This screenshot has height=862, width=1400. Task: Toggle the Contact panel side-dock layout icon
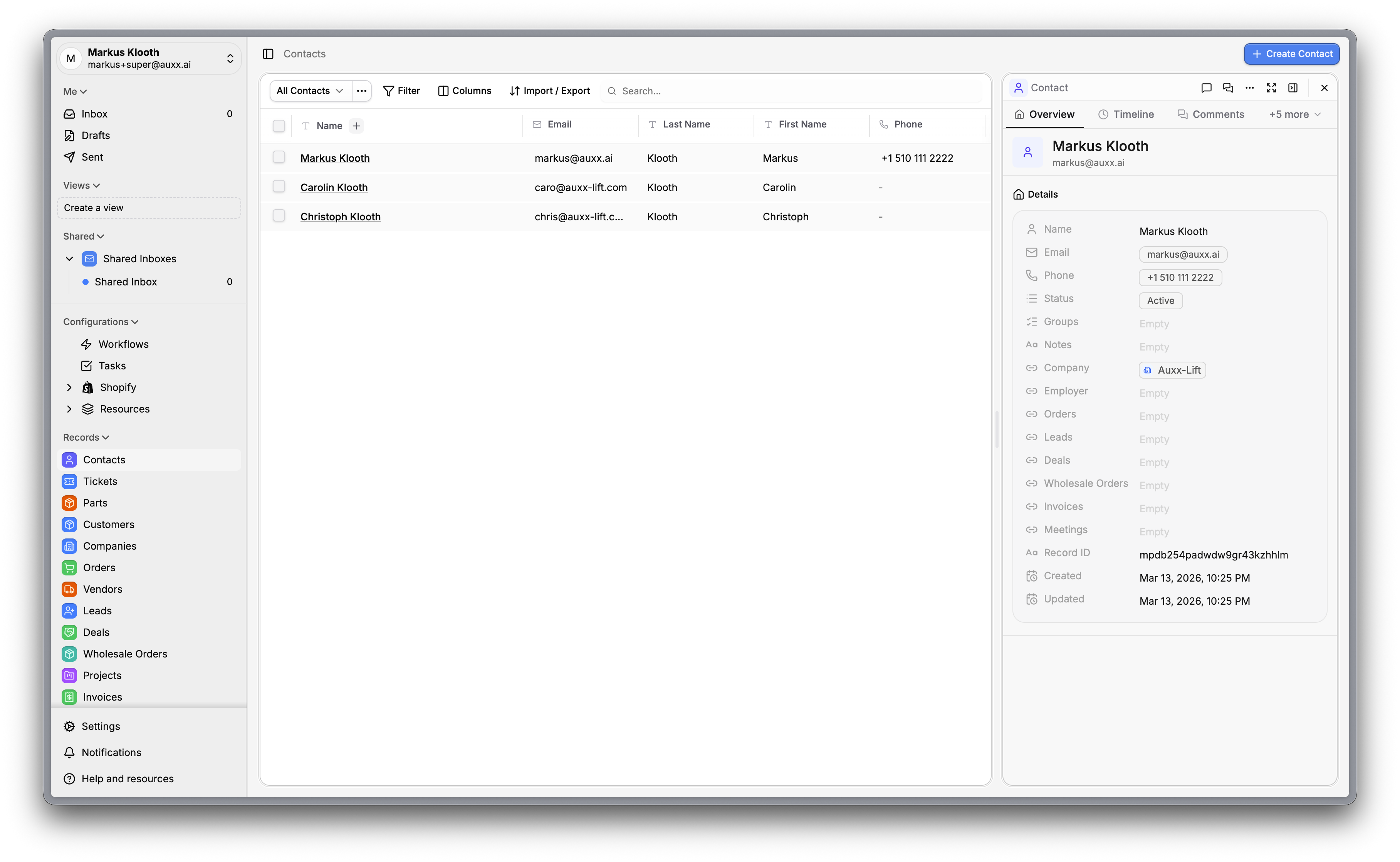point(1293,88)
